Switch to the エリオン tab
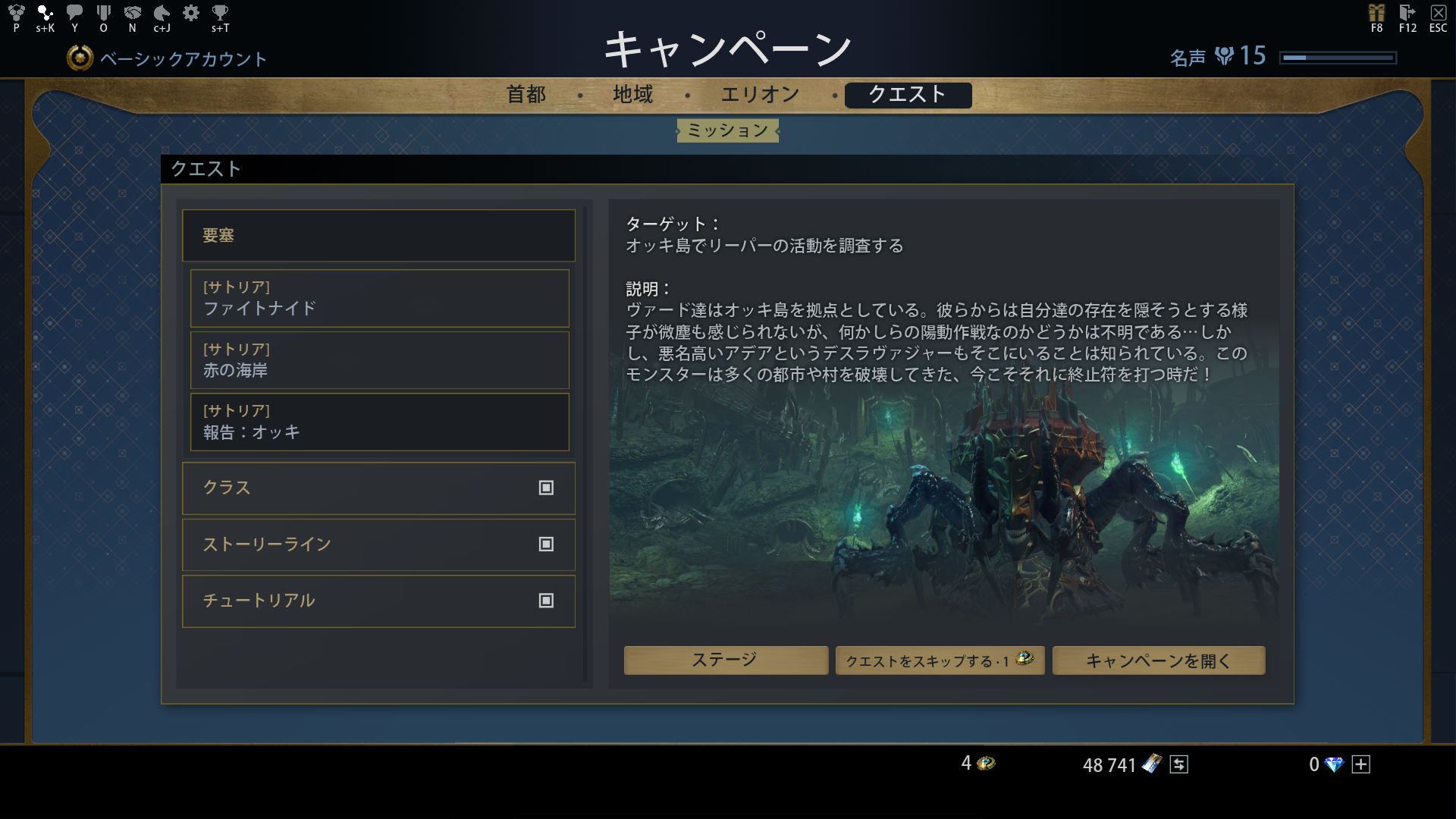The width and height of the screenshot is (1456, 819). [x=760, y=95]
